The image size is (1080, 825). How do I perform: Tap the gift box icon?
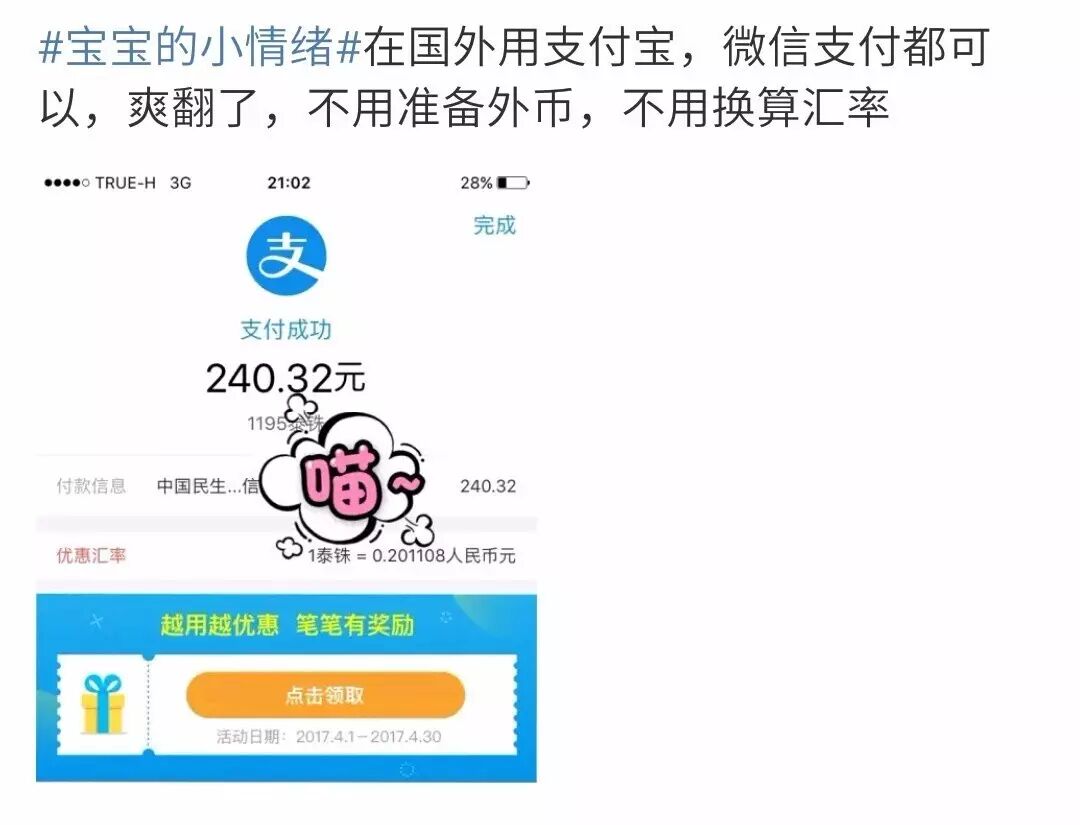click(x=103, y=704)
